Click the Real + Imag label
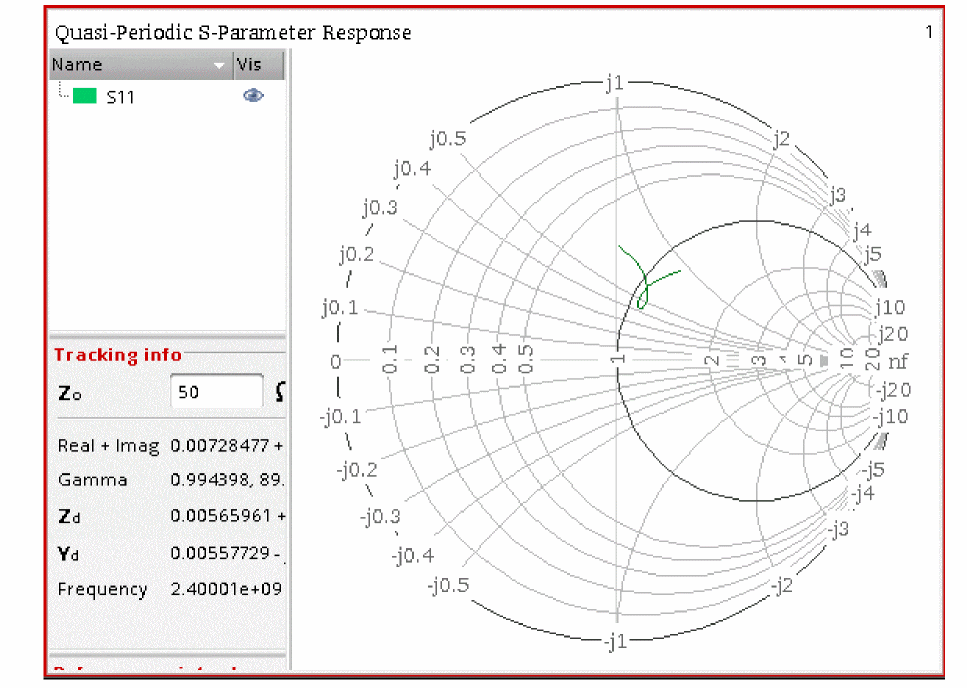The width and height of the screenshot is (967, 688). 108,446
